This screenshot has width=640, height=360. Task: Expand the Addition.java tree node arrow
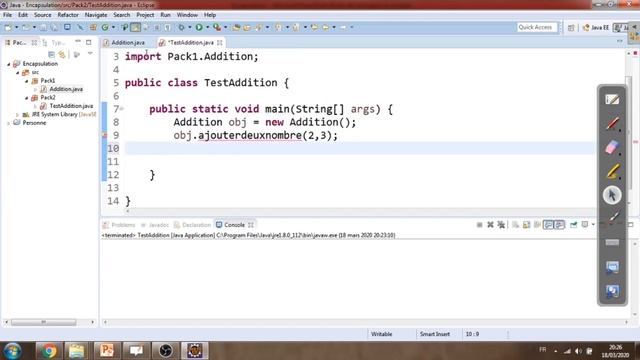pos(36,89)
